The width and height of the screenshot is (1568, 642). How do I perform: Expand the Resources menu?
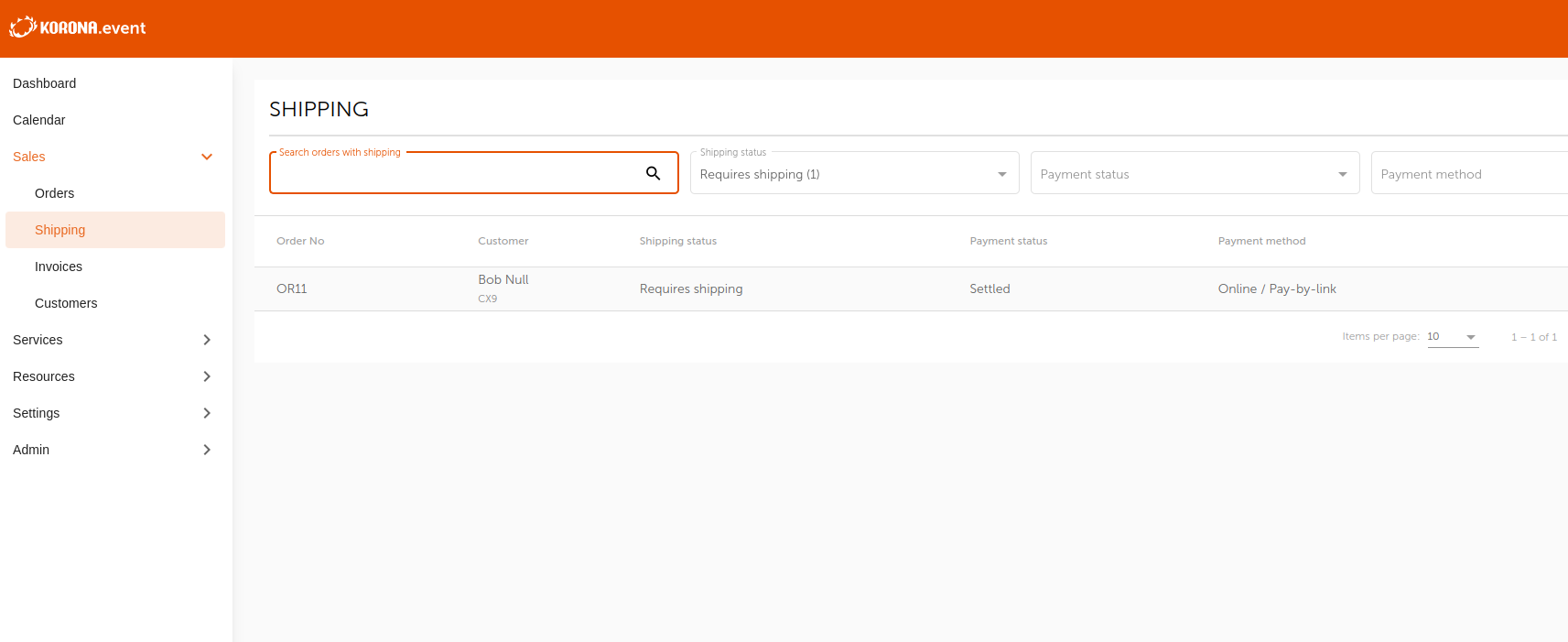click(115, 376)
